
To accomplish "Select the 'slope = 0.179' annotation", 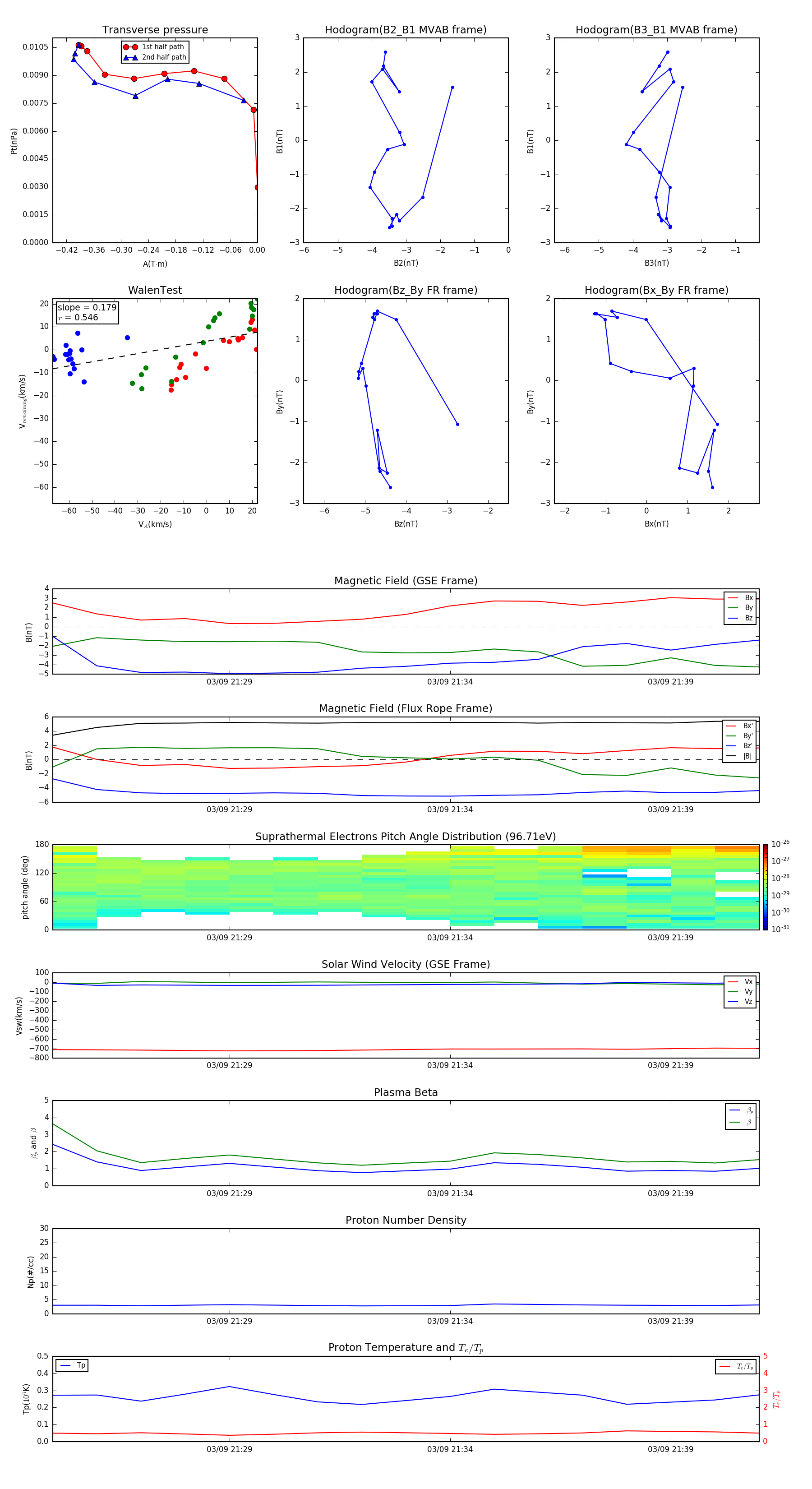I will pos(87,308).
